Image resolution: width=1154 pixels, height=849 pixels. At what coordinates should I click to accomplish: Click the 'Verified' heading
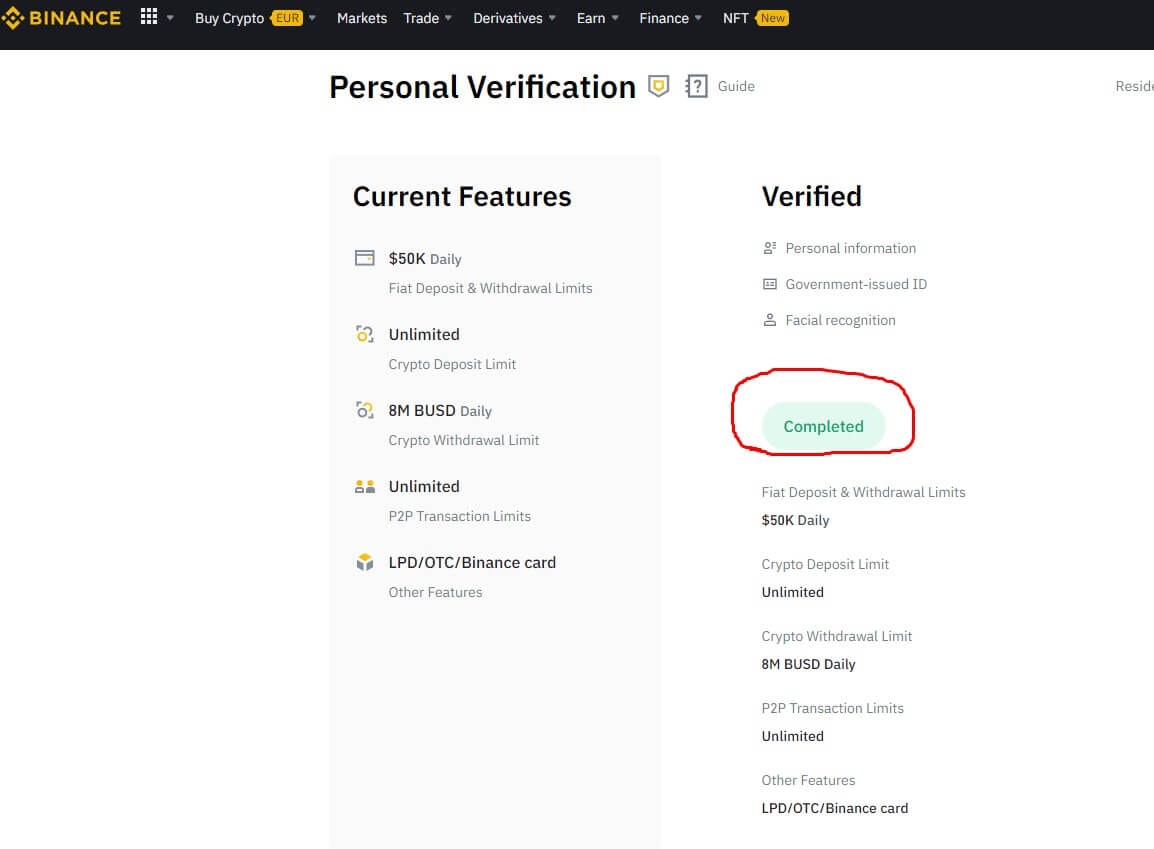(x=812, y=196)
